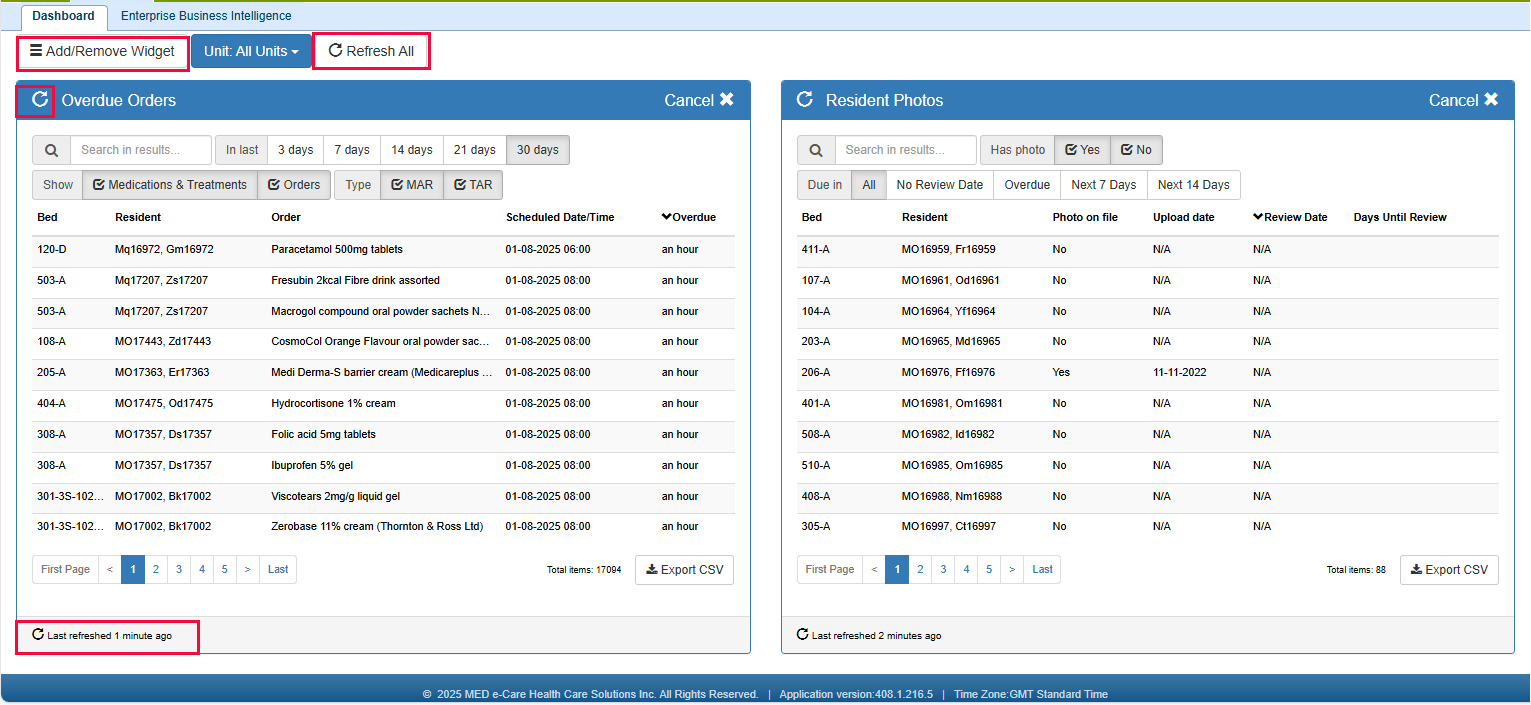This screenshot has height=705, width=1531.
Task: Go to page 3 of Overdue Orders
Action: click(179, 570)
